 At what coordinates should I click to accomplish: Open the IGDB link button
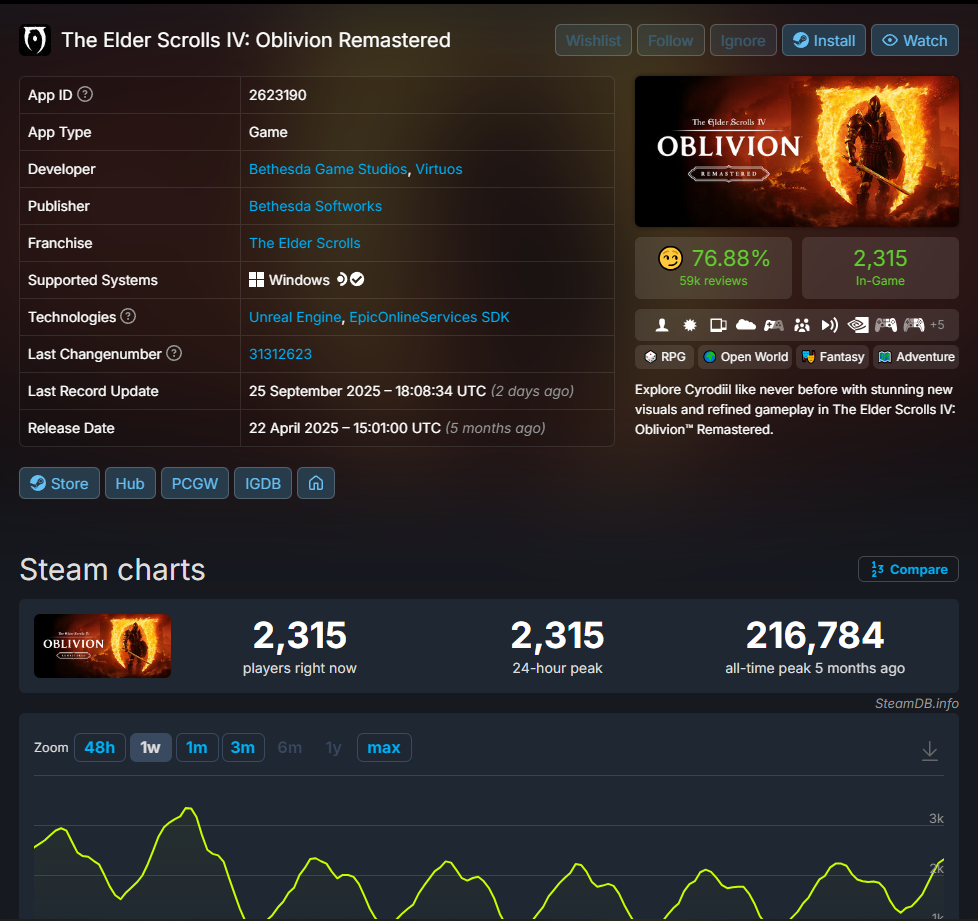click(263, 483)
